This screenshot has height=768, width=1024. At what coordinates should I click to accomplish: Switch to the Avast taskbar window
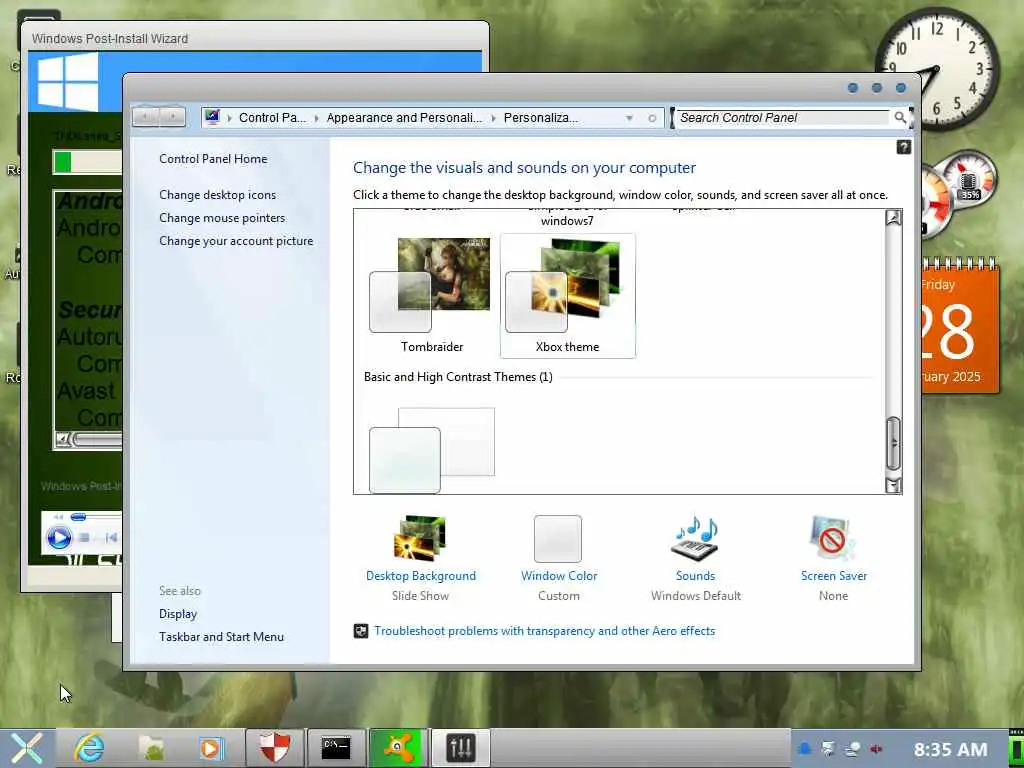398,748
